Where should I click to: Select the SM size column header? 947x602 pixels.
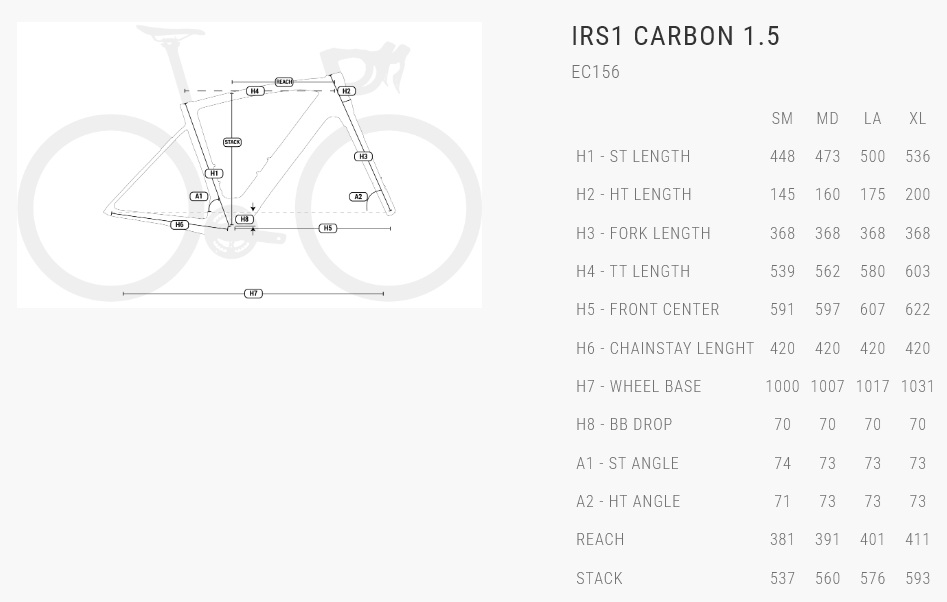point(782,119)
